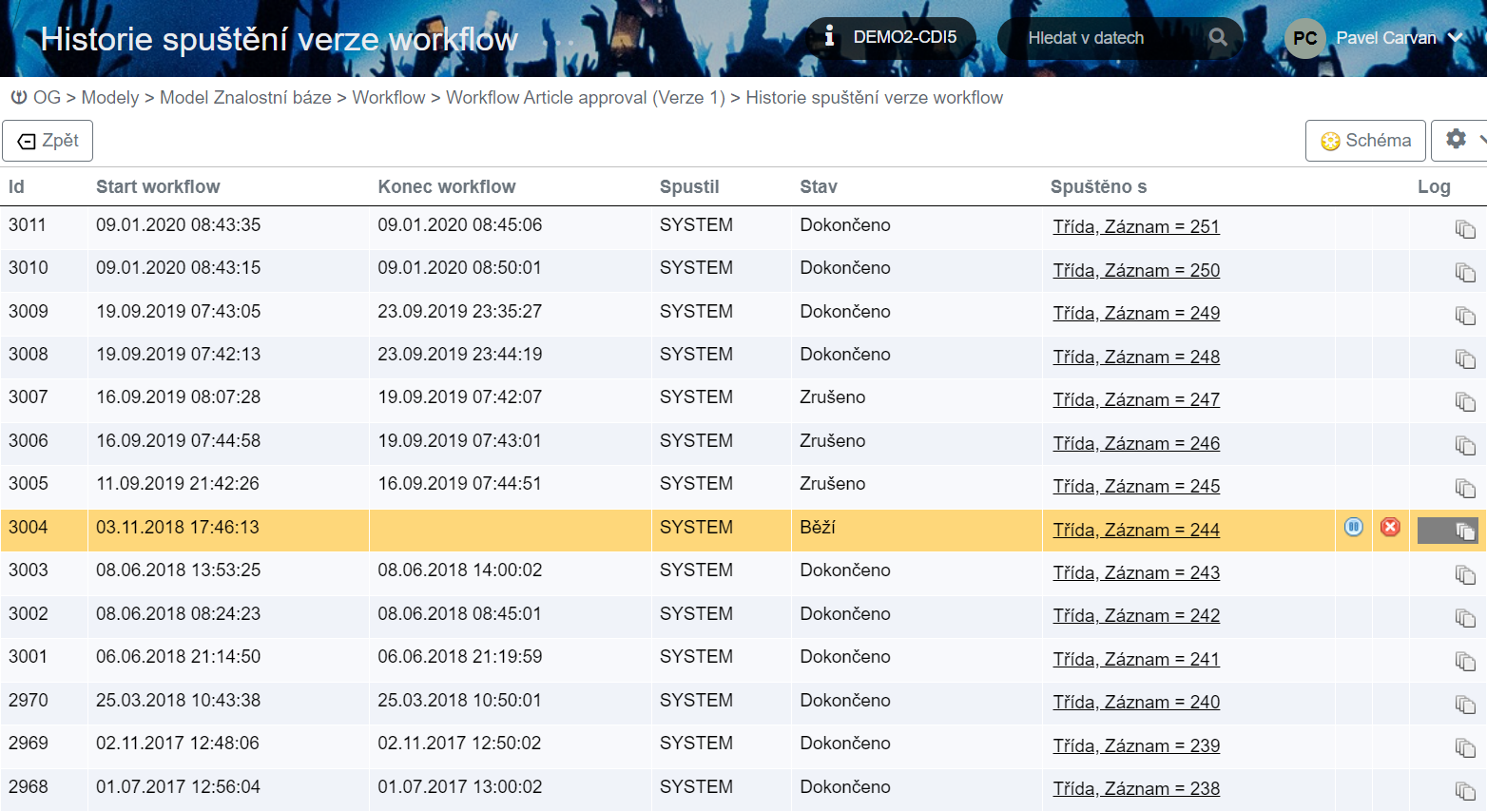Screen dimensions: 1487x812
Task: Open link Třída, Záznam = 243
Action: (x=1136, y=572)
